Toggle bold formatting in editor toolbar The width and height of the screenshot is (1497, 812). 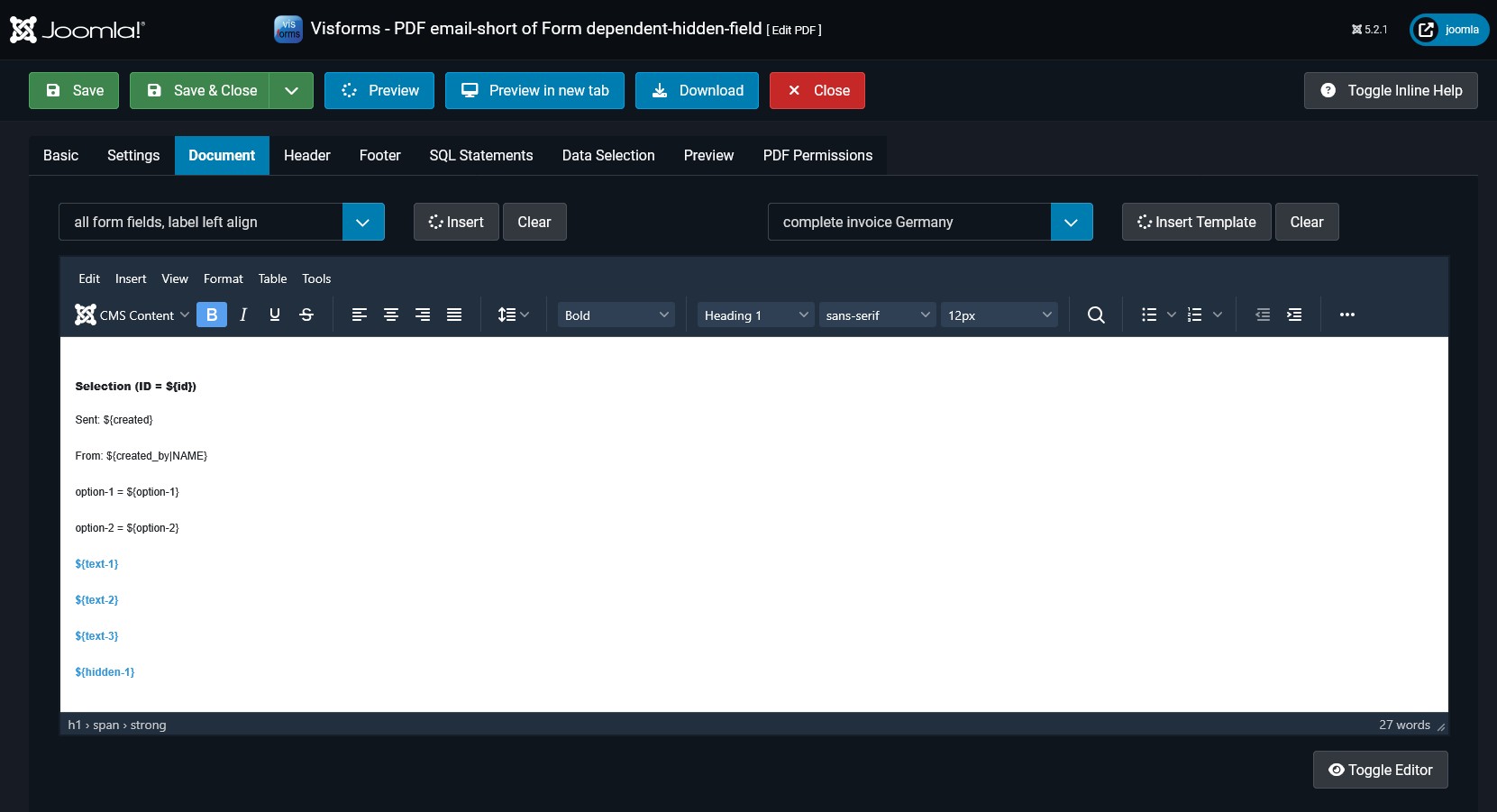212,315
